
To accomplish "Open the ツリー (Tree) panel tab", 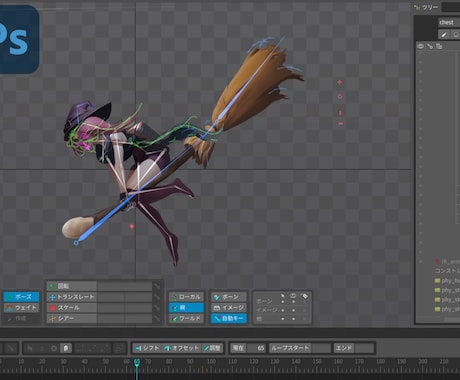I will (x=426, y=7).
